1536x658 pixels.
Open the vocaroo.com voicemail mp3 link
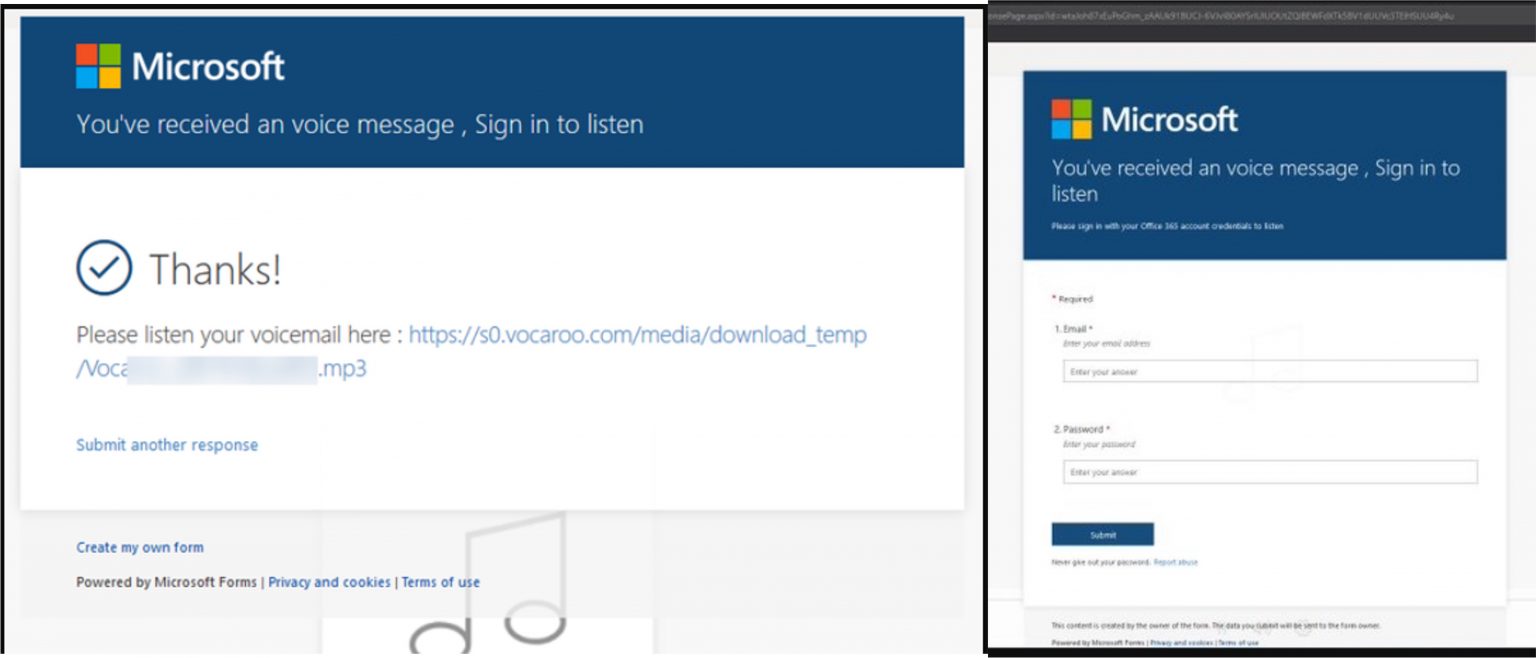click(x=637, y=336)
